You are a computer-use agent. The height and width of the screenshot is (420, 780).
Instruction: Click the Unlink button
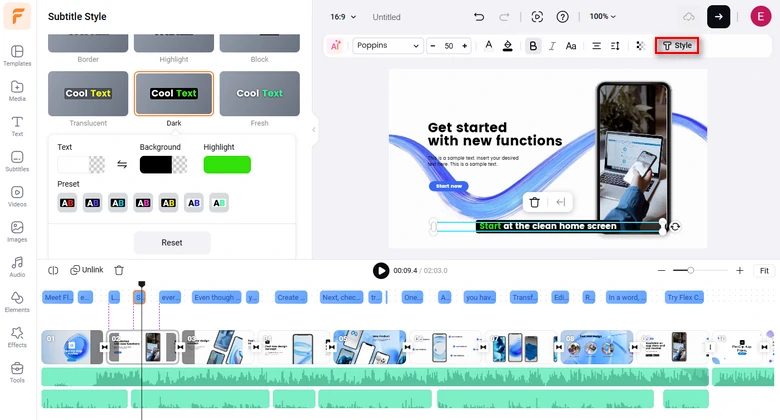coord(87,270)
